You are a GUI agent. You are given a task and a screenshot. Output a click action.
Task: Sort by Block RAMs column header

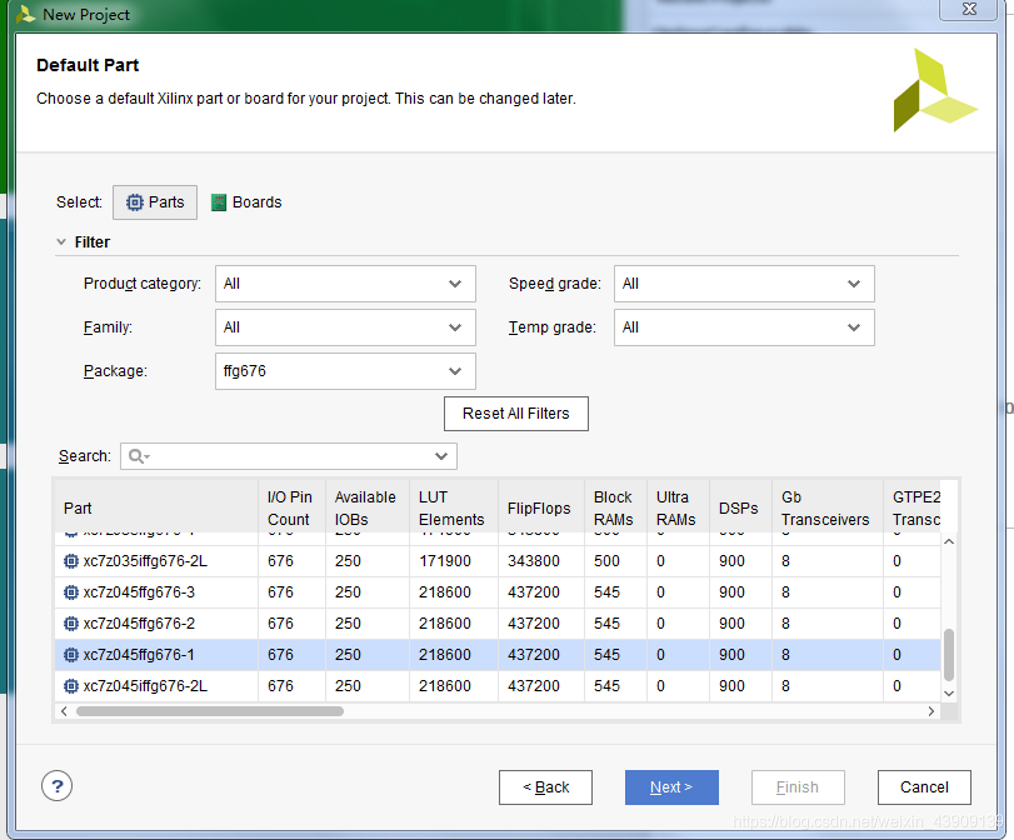tap(615, 508)
